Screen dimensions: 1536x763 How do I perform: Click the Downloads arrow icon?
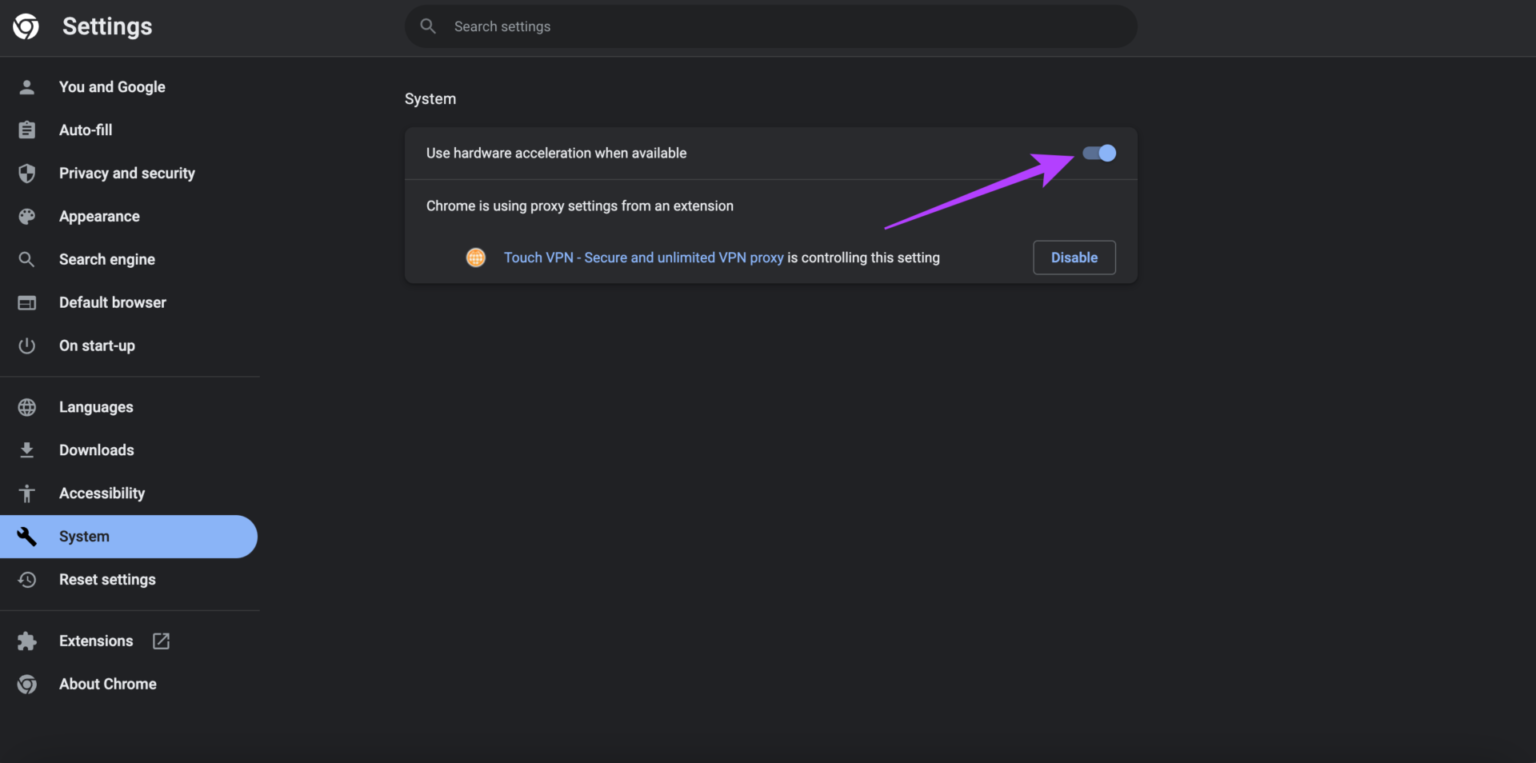click(x=26, y=449)
